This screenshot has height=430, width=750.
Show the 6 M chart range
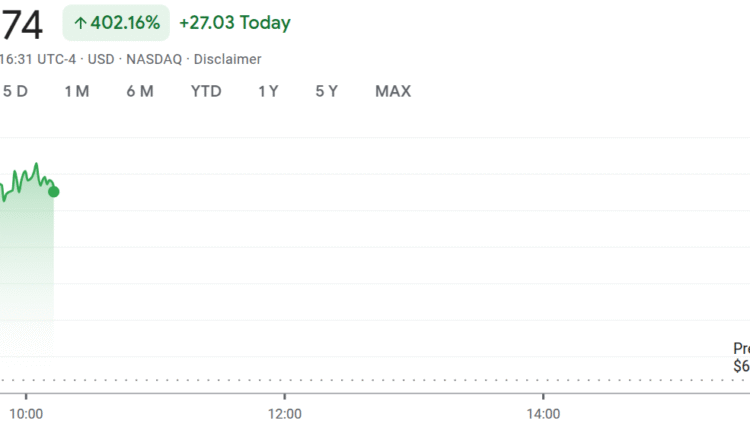(x=140, y=91)
